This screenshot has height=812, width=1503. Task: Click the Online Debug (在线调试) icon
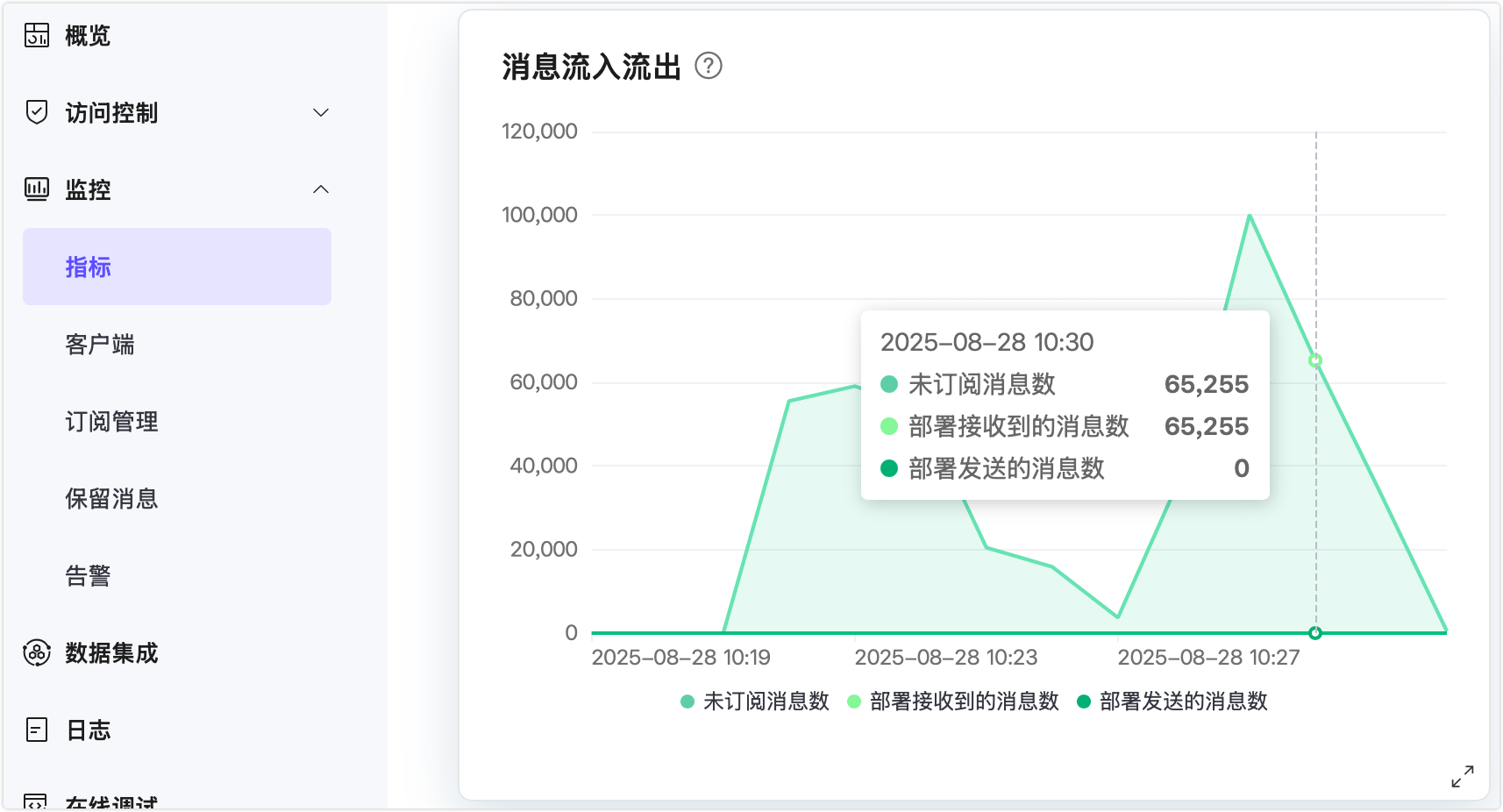(x=37, y=801)
